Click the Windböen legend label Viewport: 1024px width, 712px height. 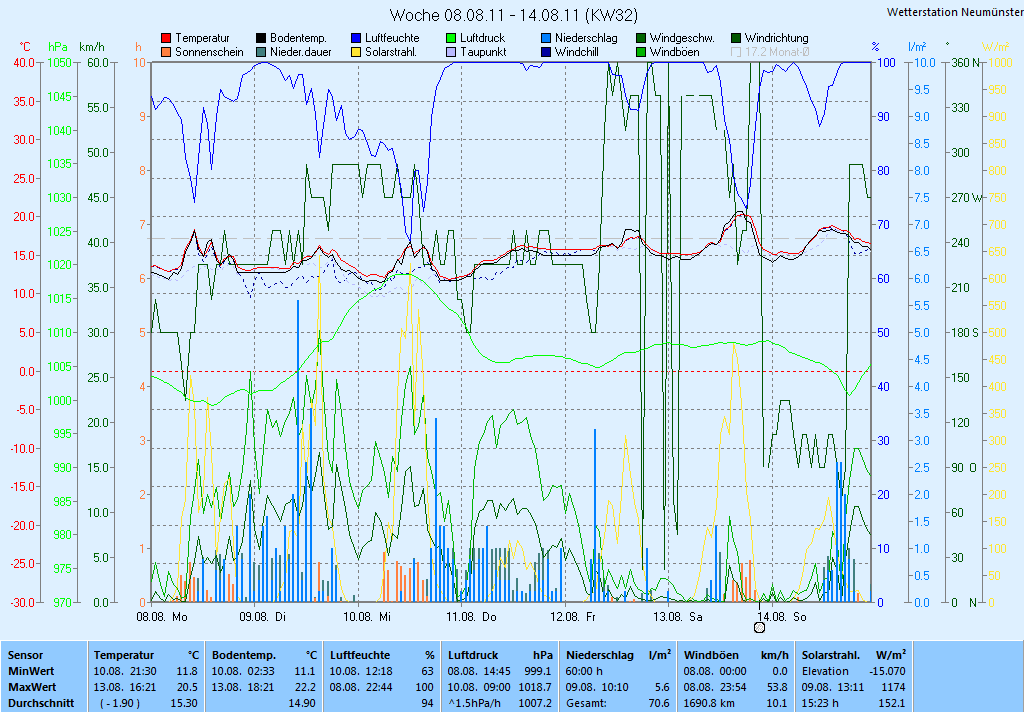pyautogui.click(x=673, y=52)
